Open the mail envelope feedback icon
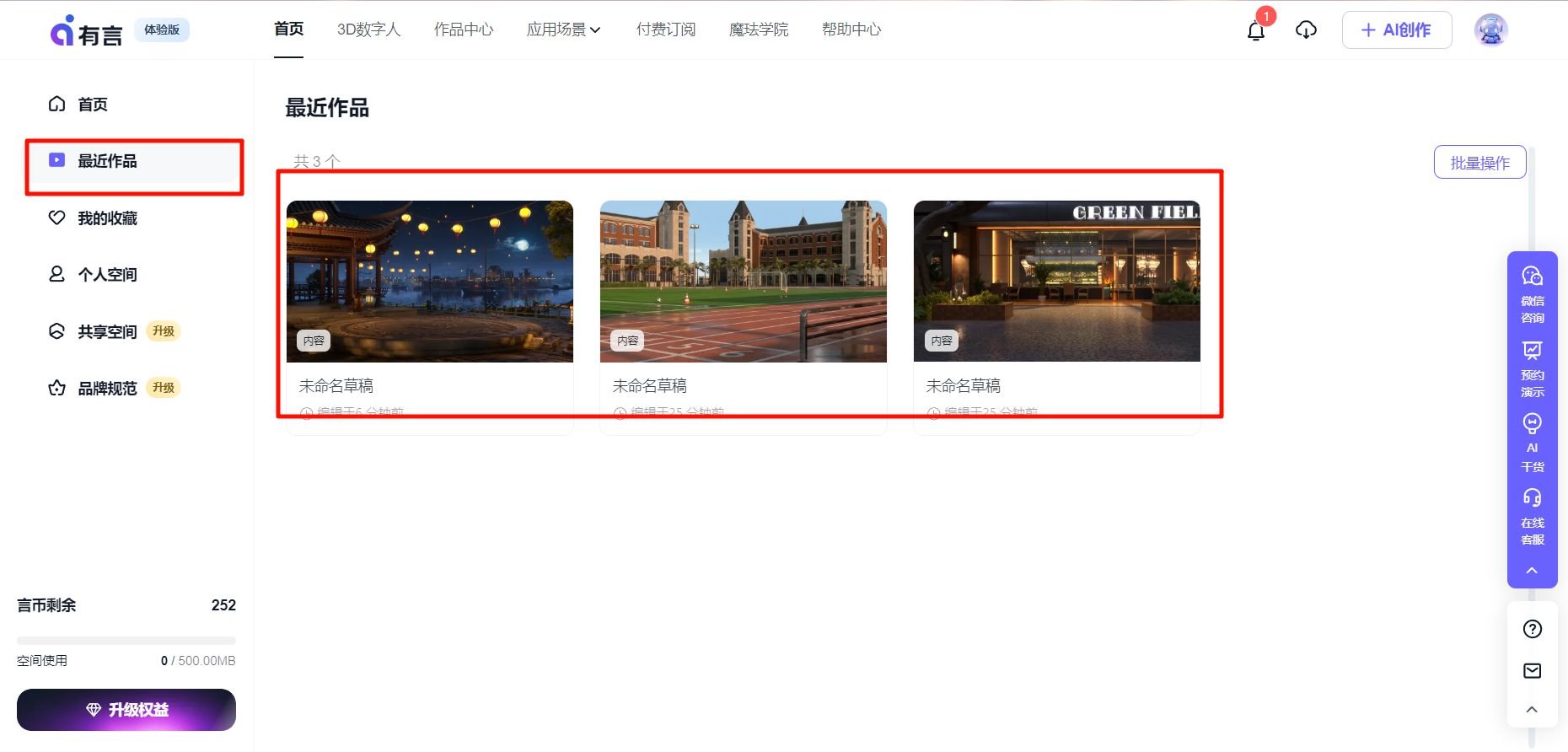Viewport: 1568px width, 752px height. tap(1532, 671)
